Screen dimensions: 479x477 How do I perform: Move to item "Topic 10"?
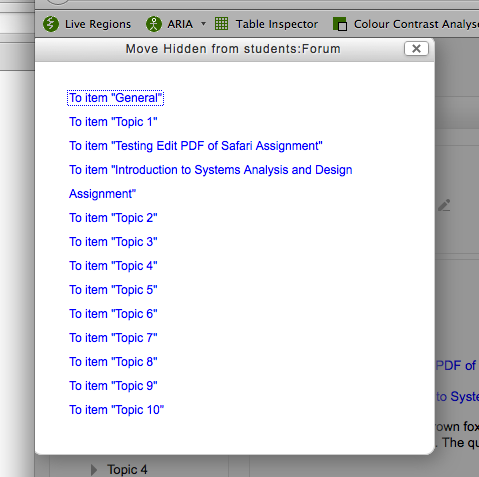tap(116, 410)
